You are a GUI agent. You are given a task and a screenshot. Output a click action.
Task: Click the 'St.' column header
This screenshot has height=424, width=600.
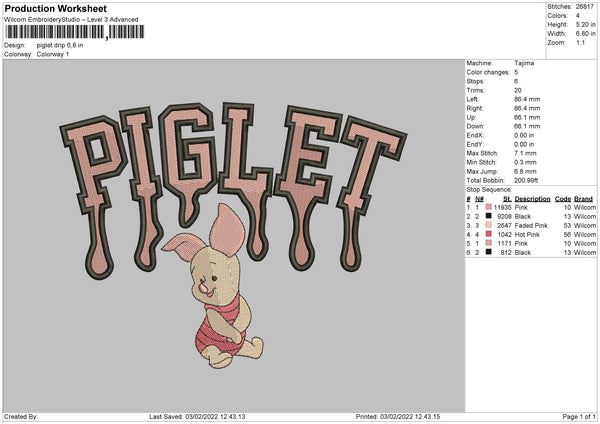coord(507,199)
